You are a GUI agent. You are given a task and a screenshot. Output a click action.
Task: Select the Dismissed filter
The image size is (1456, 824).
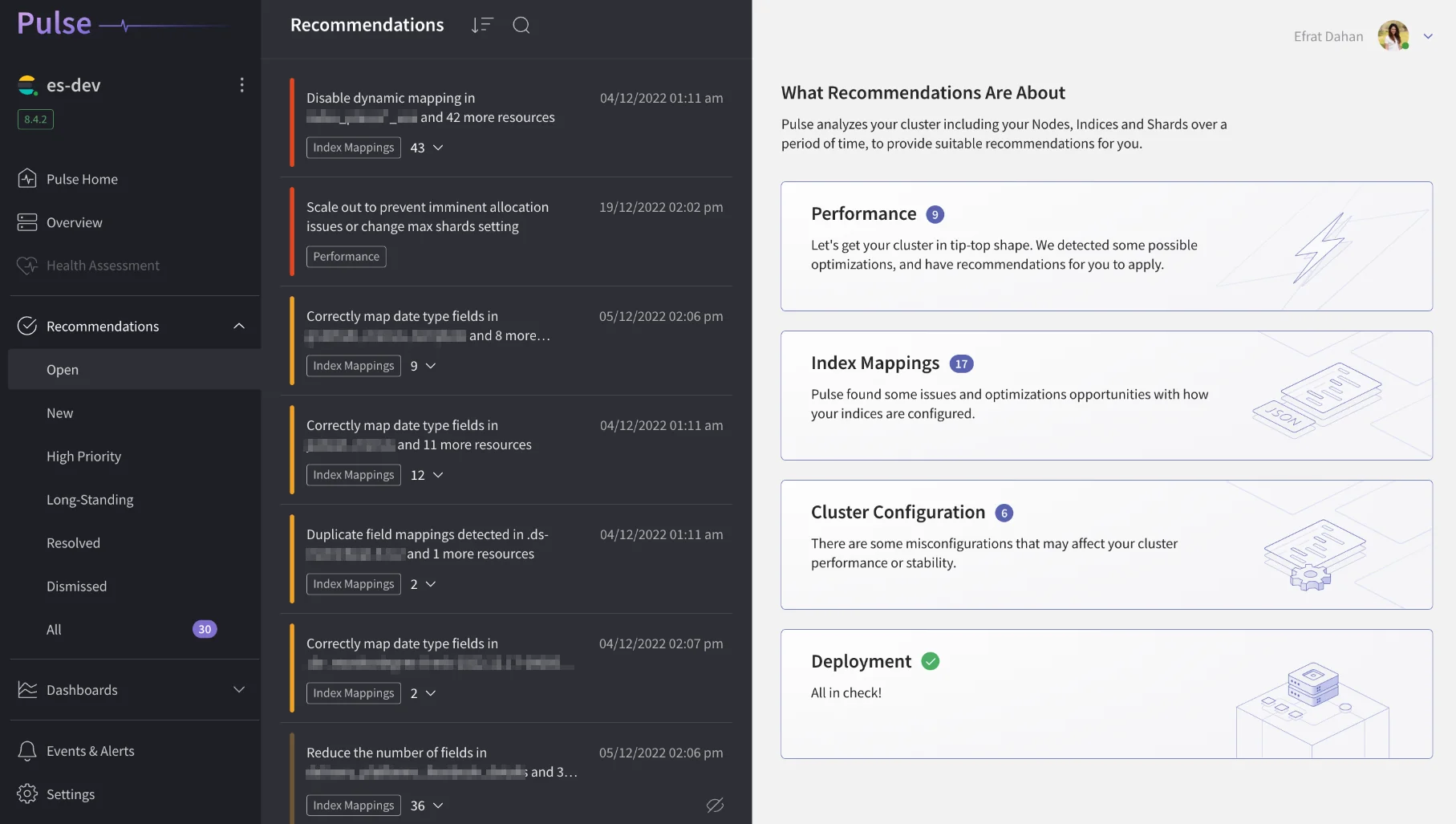click(76, 586)
